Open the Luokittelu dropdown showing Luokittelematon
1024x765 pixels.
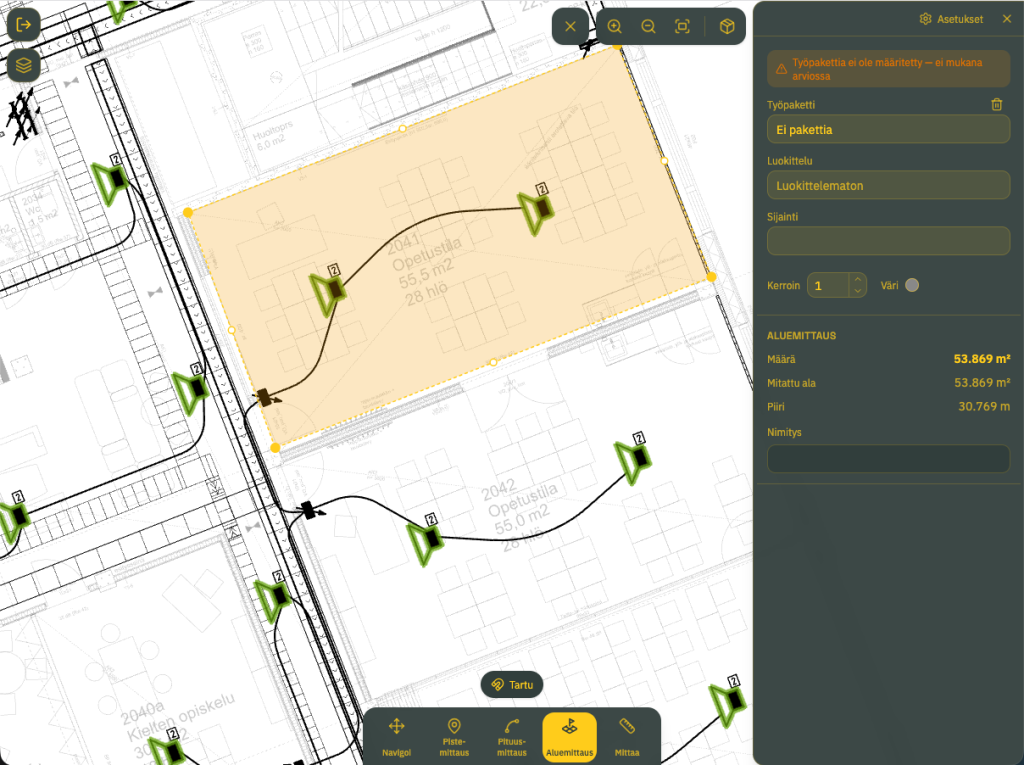888,186
